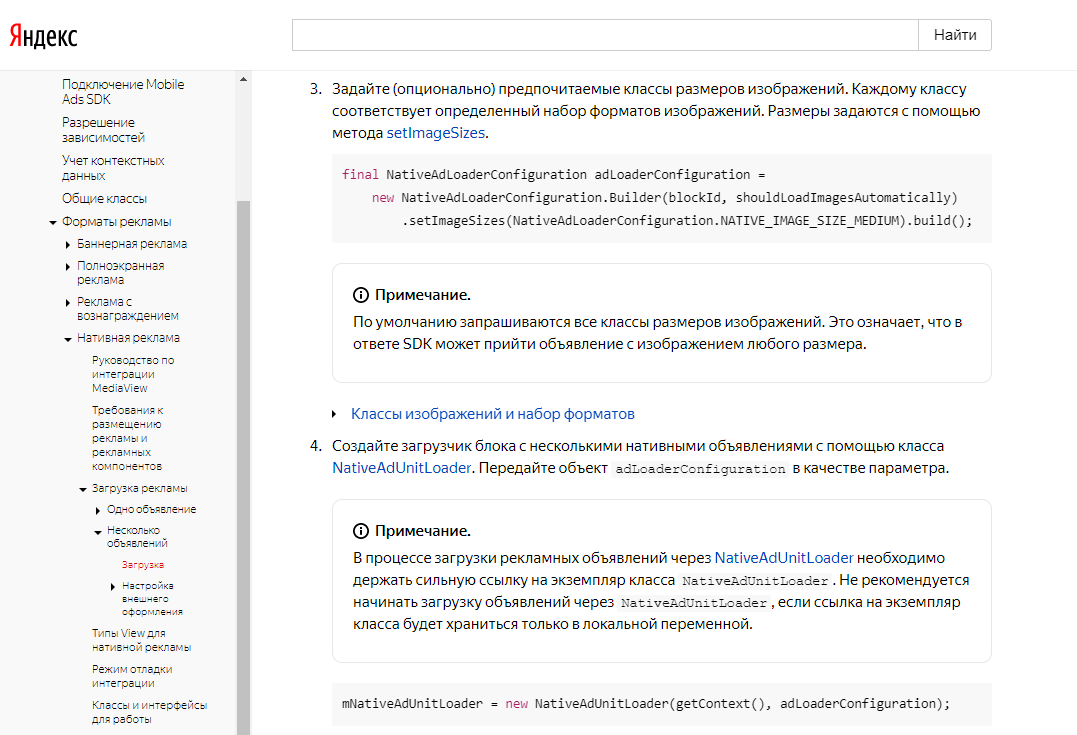Collapse the Нативная реклама arrow

(68, 339)
